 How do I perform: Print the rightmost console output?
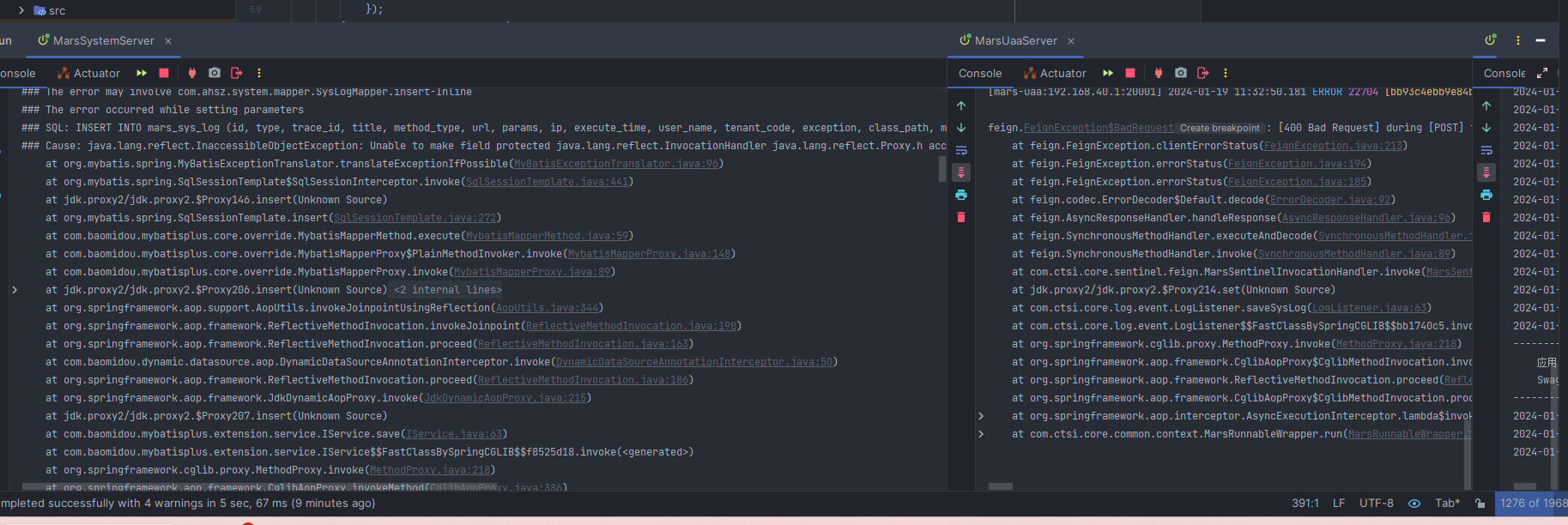coord(1486,195)
